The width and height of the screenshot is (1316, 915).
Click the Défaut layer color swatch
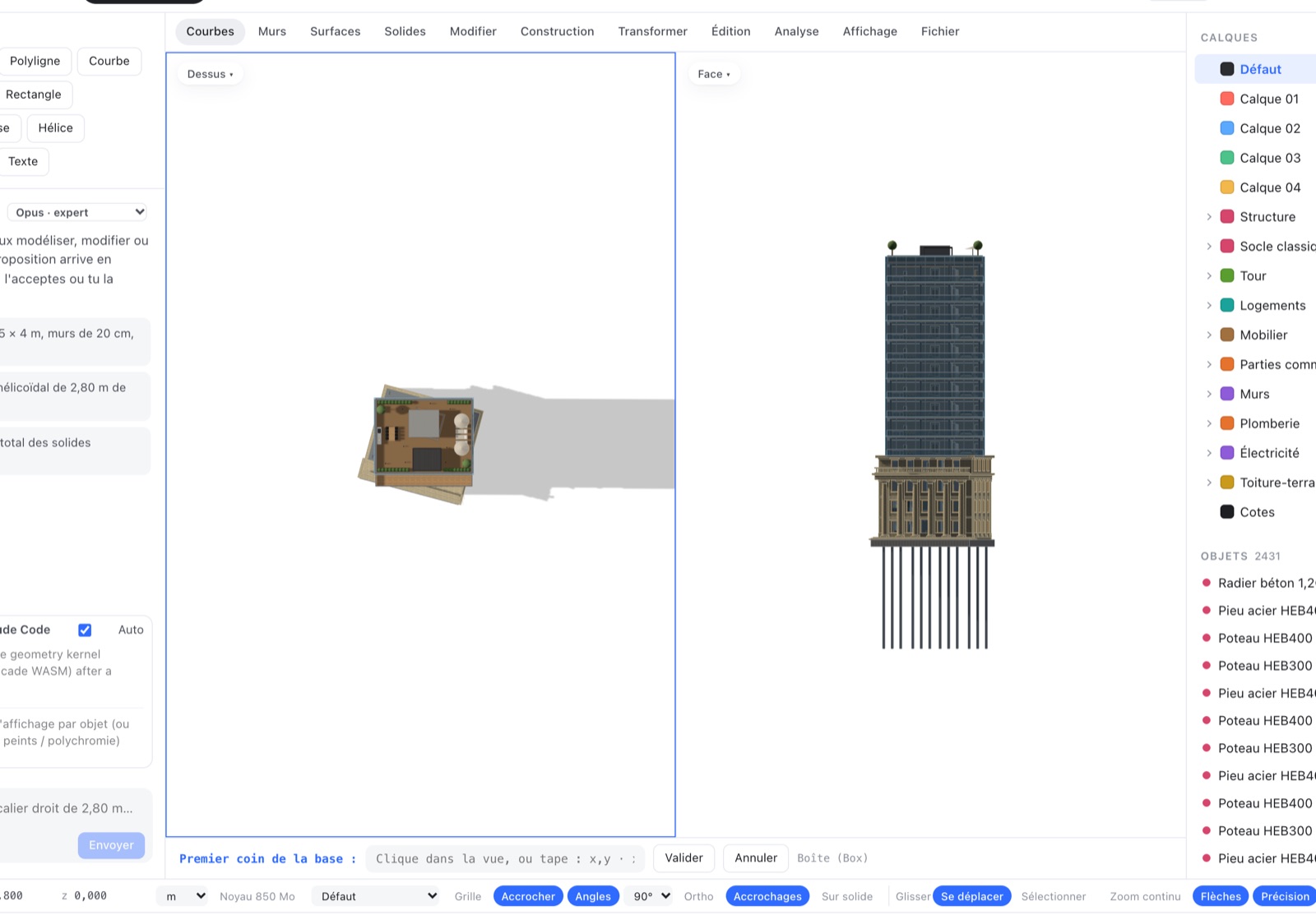pos(1226,69)
